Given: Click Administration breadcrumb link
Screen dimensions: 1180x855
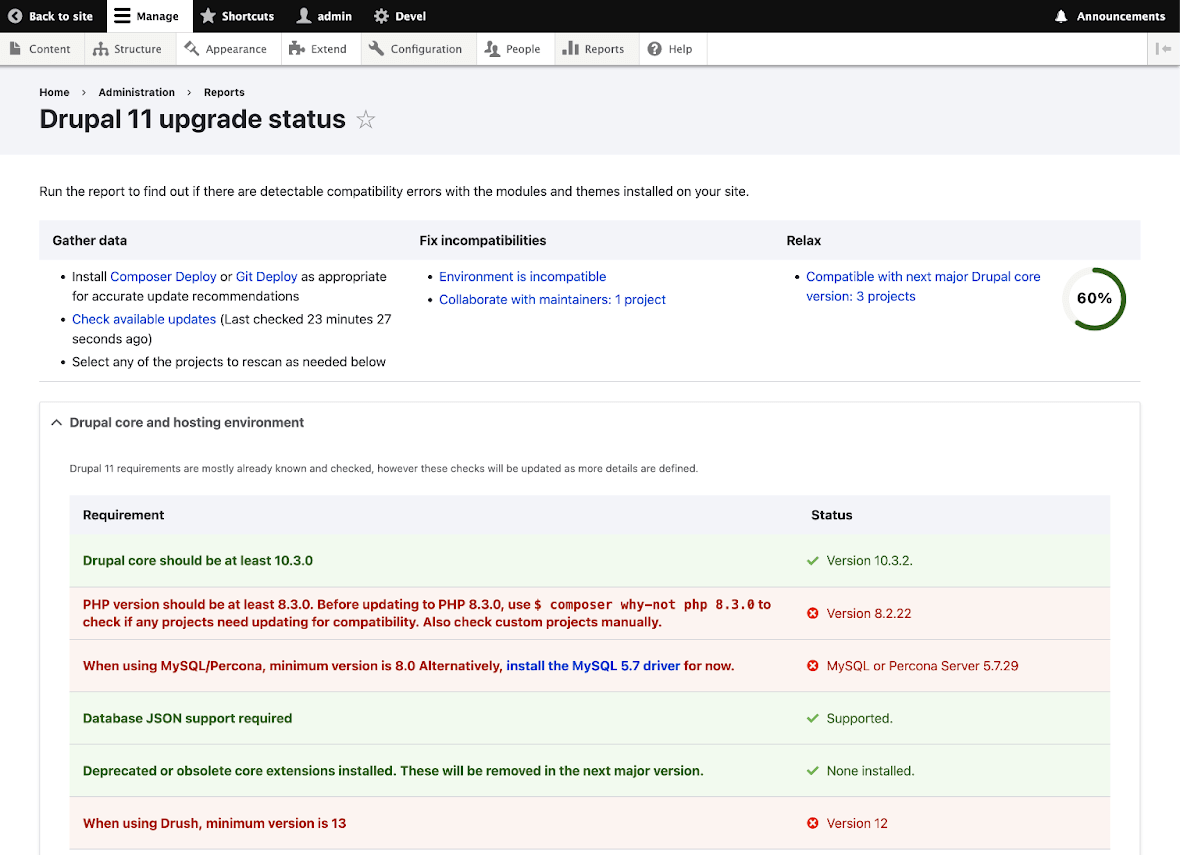Looking at the screenshot, I should [x=136, y=92].
